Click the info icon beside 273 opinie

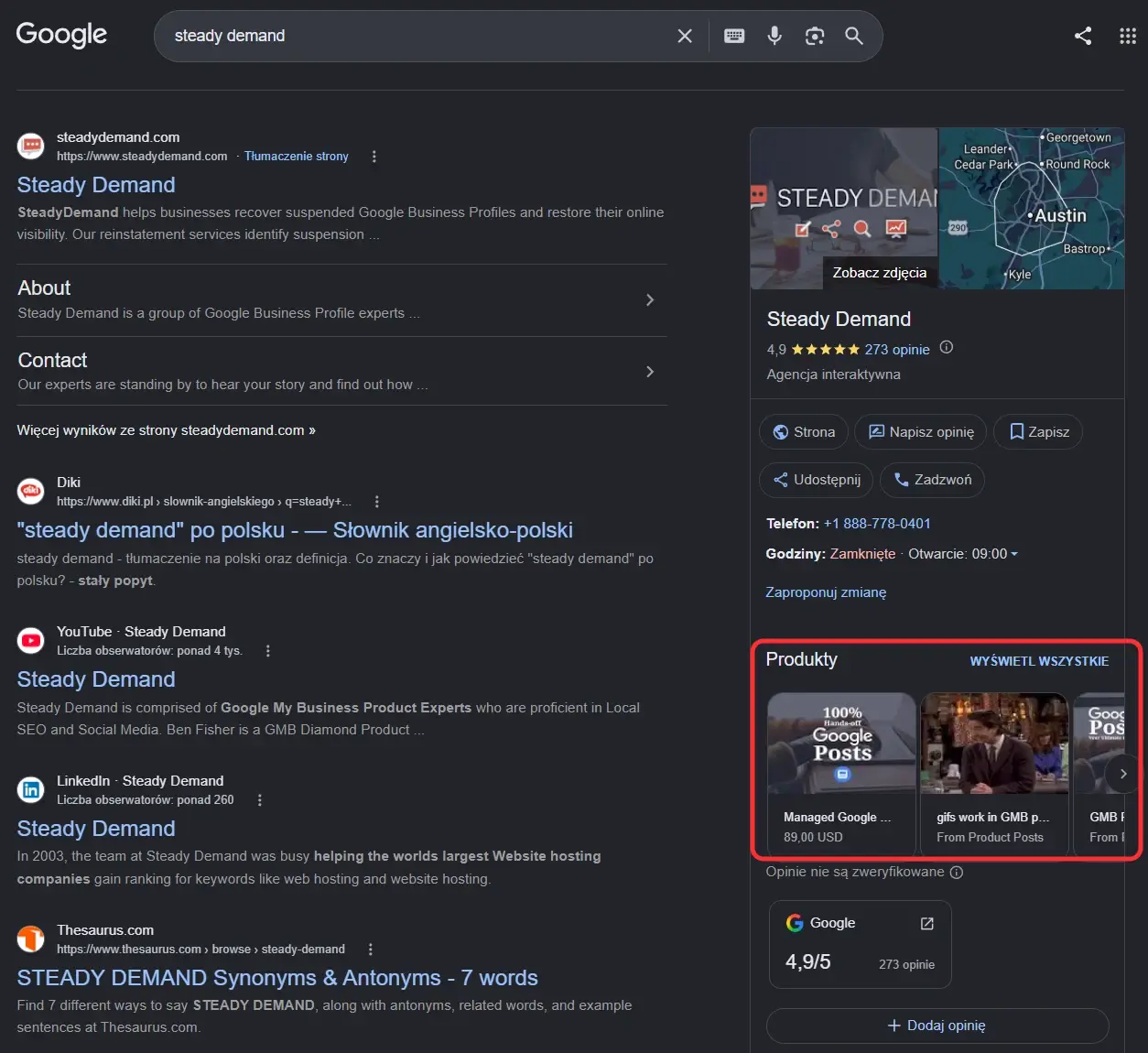(x=947, y=348)
